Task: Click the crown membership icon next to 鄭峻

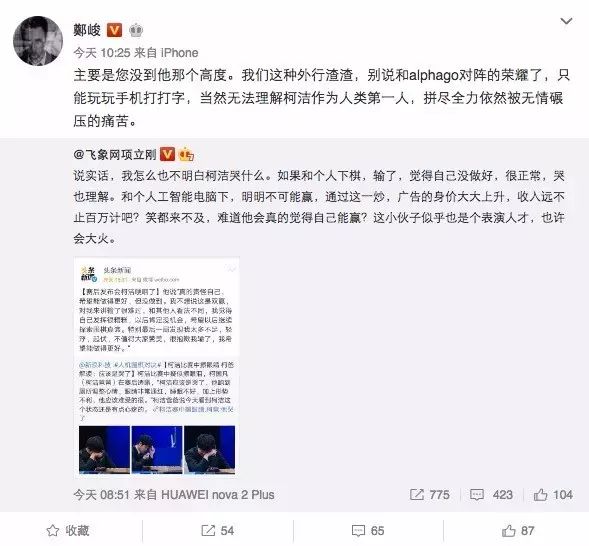Action: [x=136, y=30]
